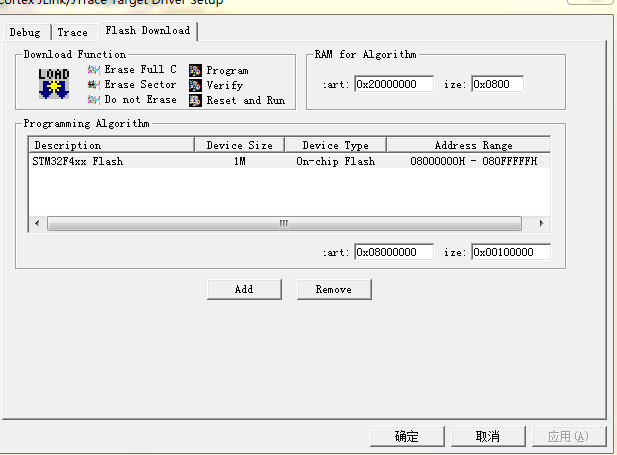Open the Flash Download tab
This screenshot has height=455, width=617.
tap(148, 31)
